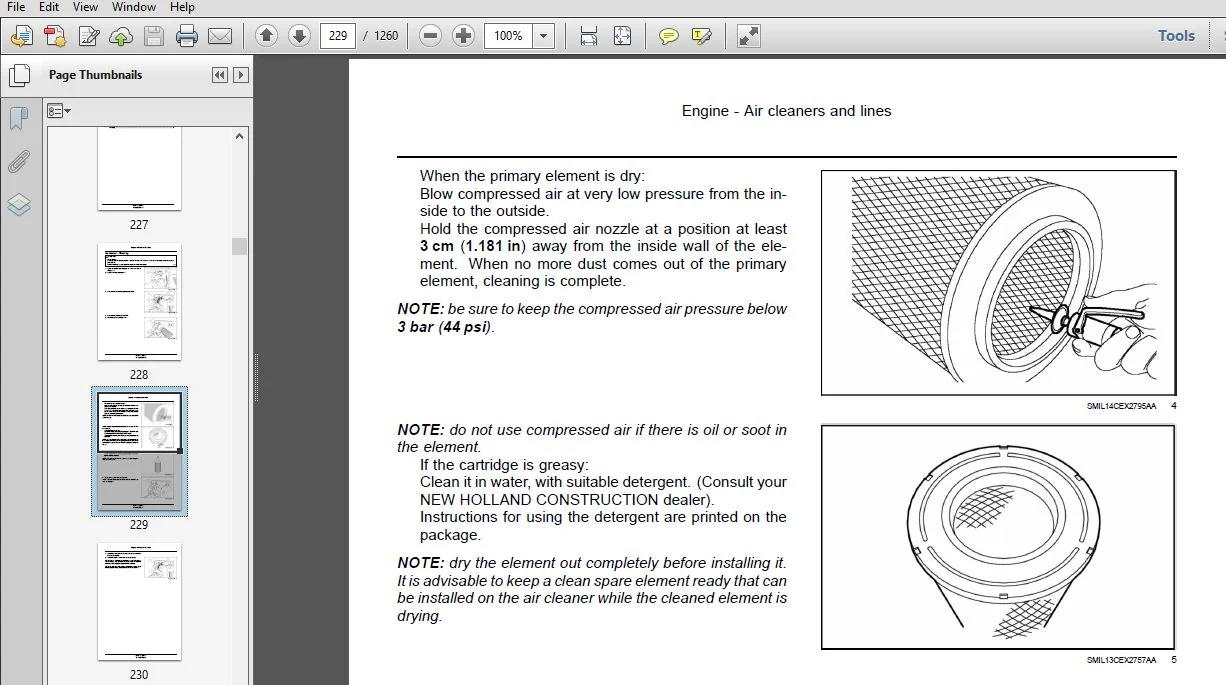Collapse the thumbnails panel with double arrow
The width and height of the screenshot is (1226, 685).
tap(220, 75)
